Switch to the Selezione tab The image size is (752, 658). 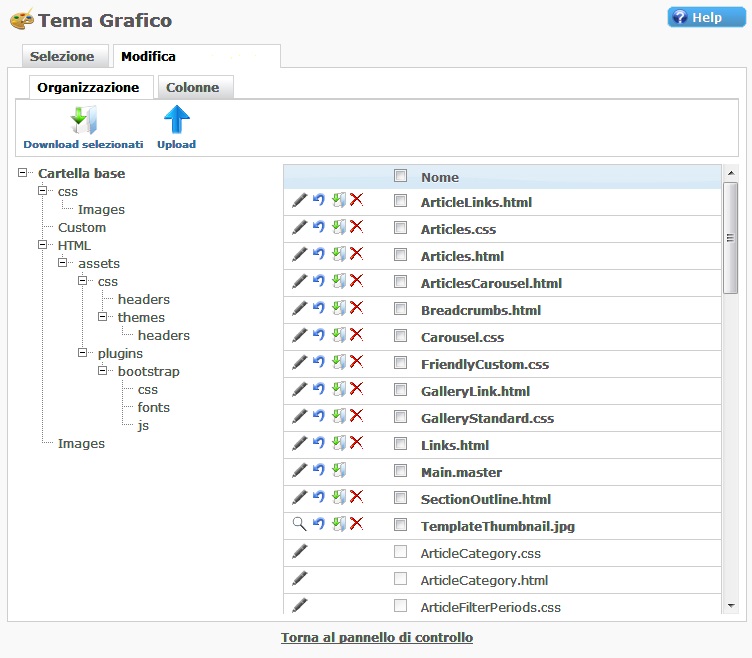point(62,57)
